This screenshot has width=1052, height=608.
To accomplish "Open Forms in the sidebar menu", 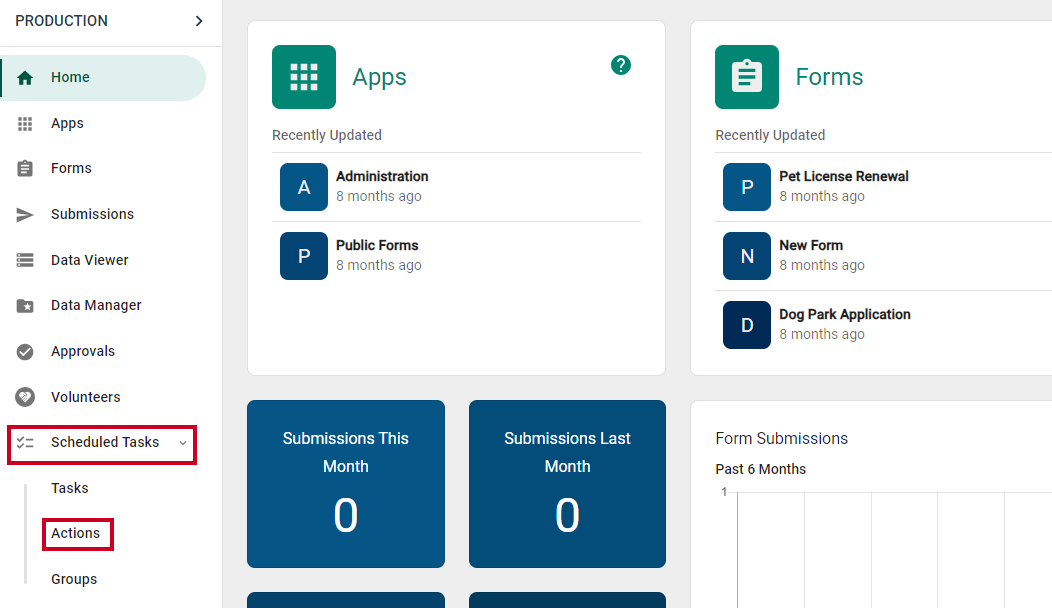I will pyautogui.click(x=71, y=168).
